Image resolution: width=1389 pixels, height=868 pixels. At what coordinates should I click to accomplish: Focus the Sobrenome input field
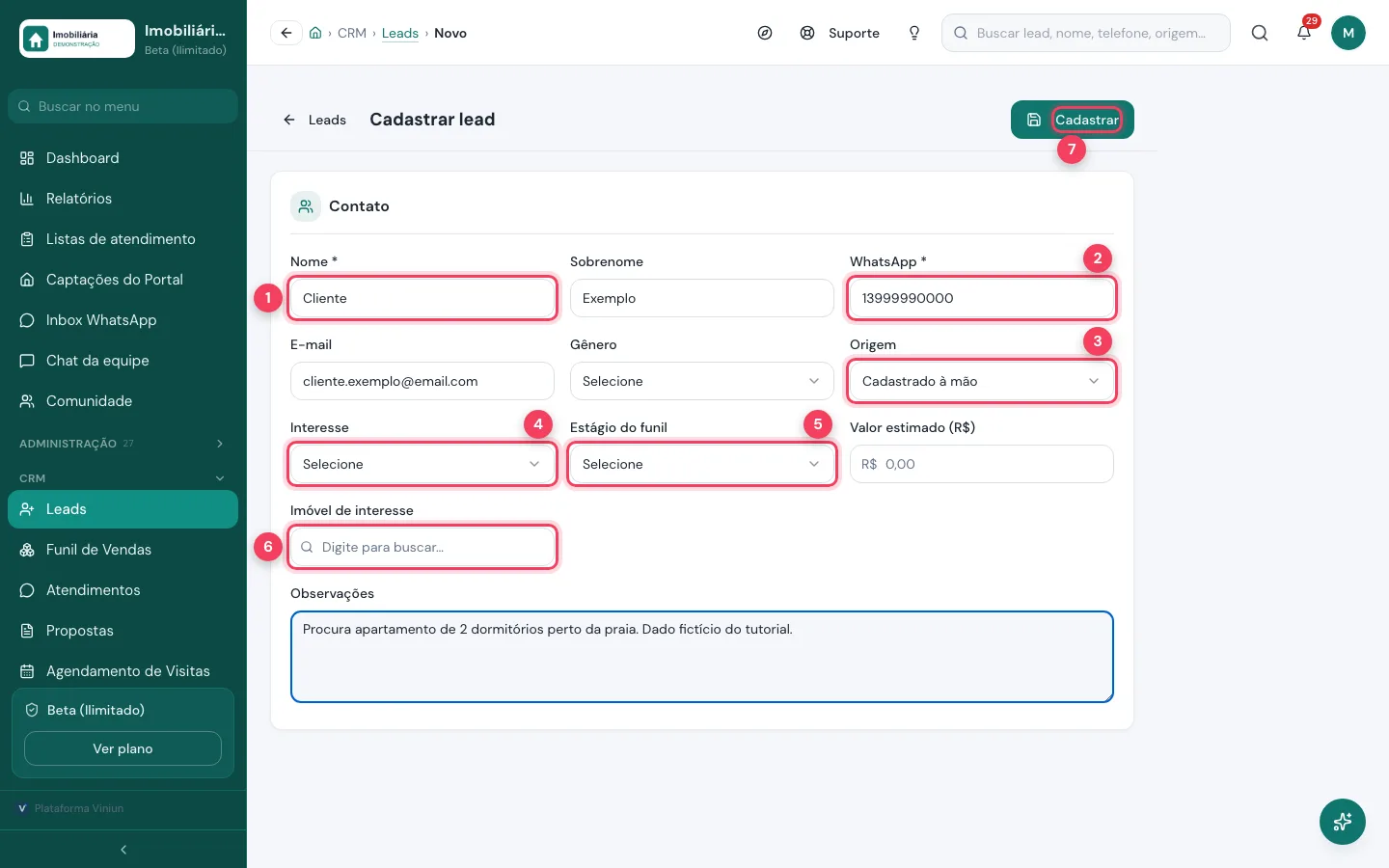[x=702, y=298]
